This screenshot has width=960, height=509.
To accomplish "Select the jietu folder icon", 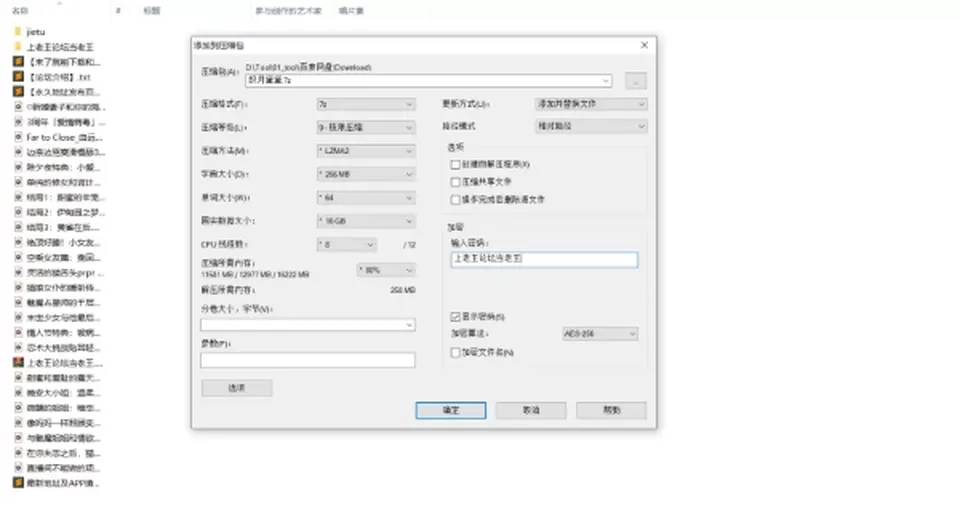I will click(x=18, y=31).
